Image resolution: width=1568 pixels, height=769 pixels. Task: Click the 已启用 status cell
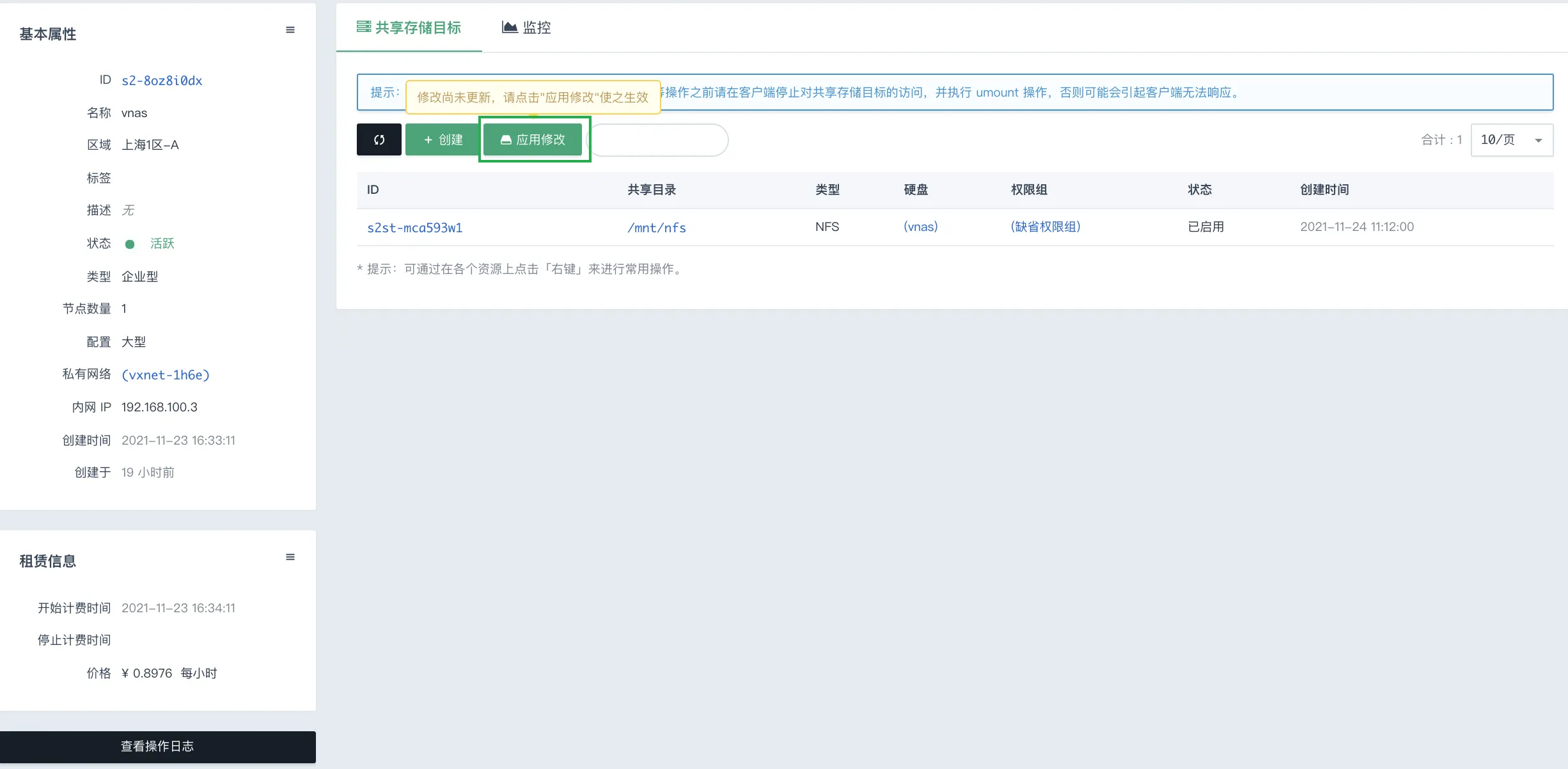pos(1205,226)
